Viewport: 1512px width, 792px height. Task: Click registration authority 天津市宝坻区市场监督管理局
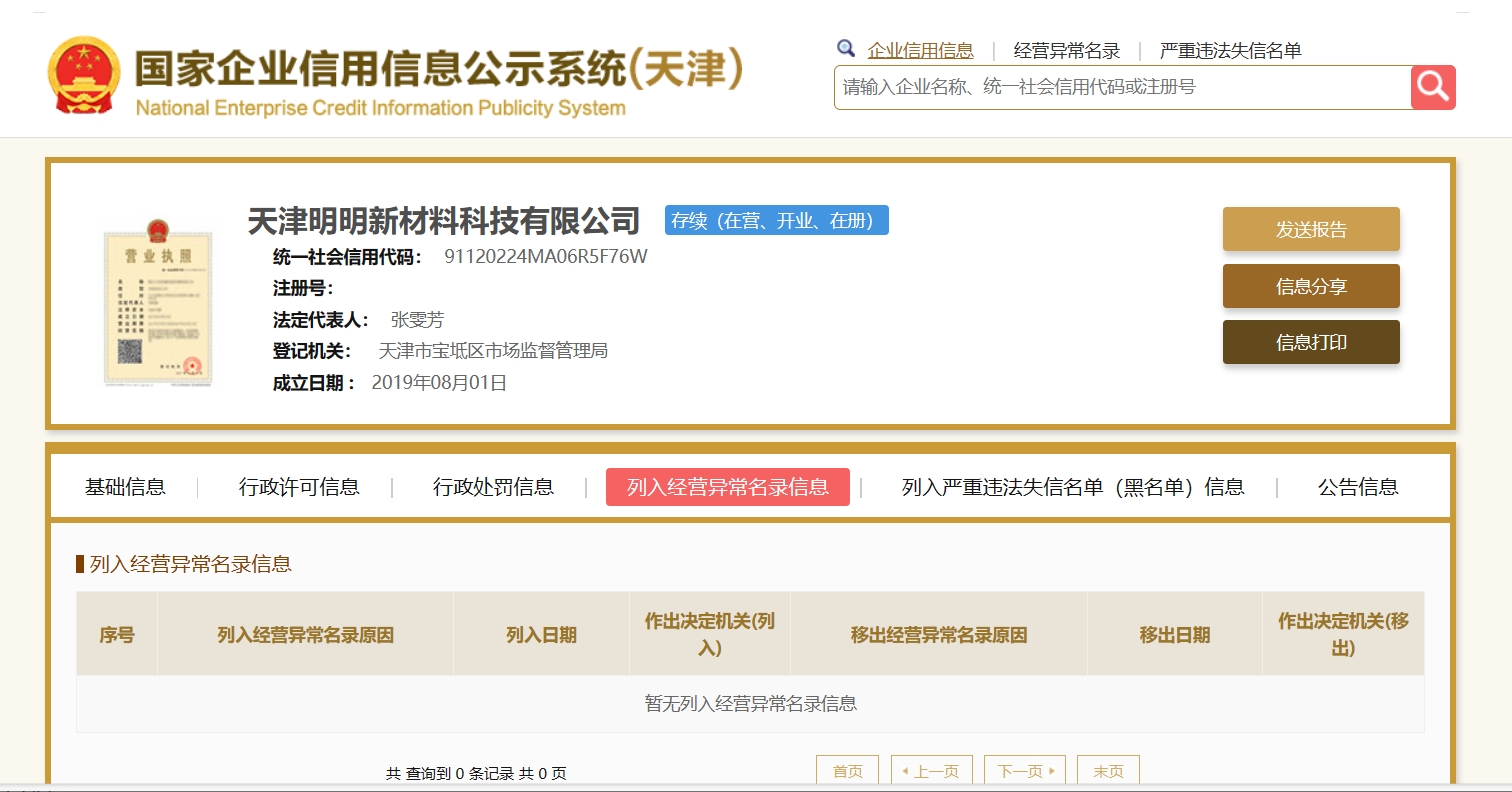493,351
